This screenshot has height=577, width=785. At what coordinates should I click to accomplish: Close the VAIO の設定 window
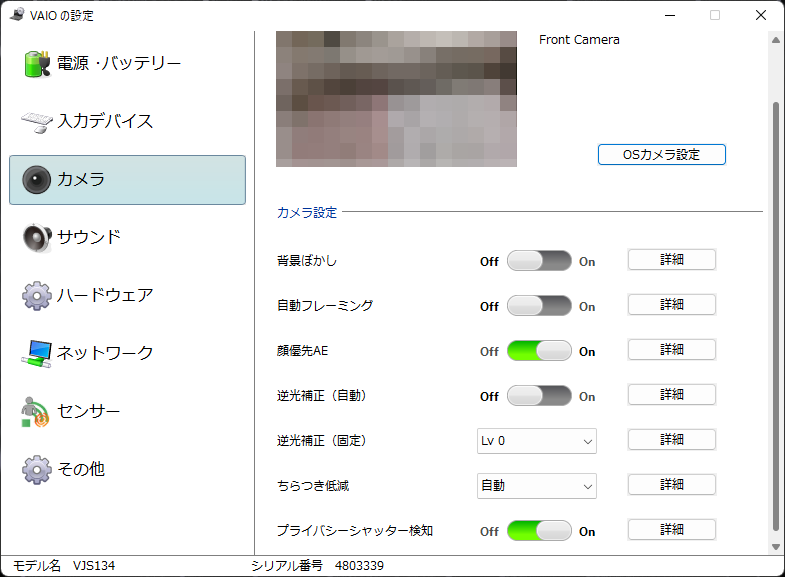(761, 16)
